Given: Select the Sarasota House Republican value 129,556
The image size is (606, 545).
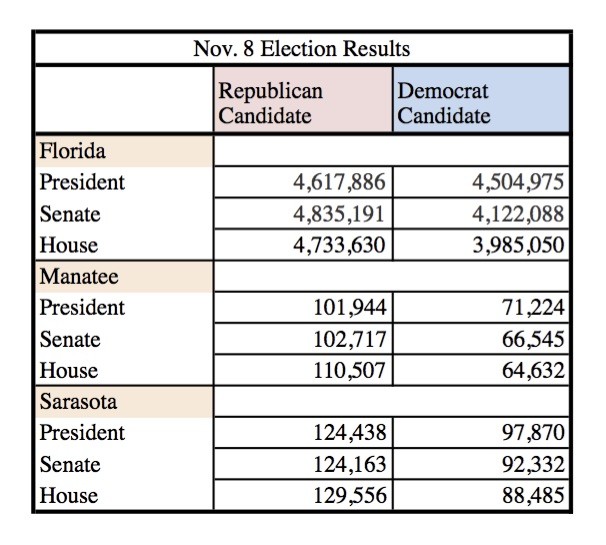Looking at the screenshot, I should coord(300,494).
